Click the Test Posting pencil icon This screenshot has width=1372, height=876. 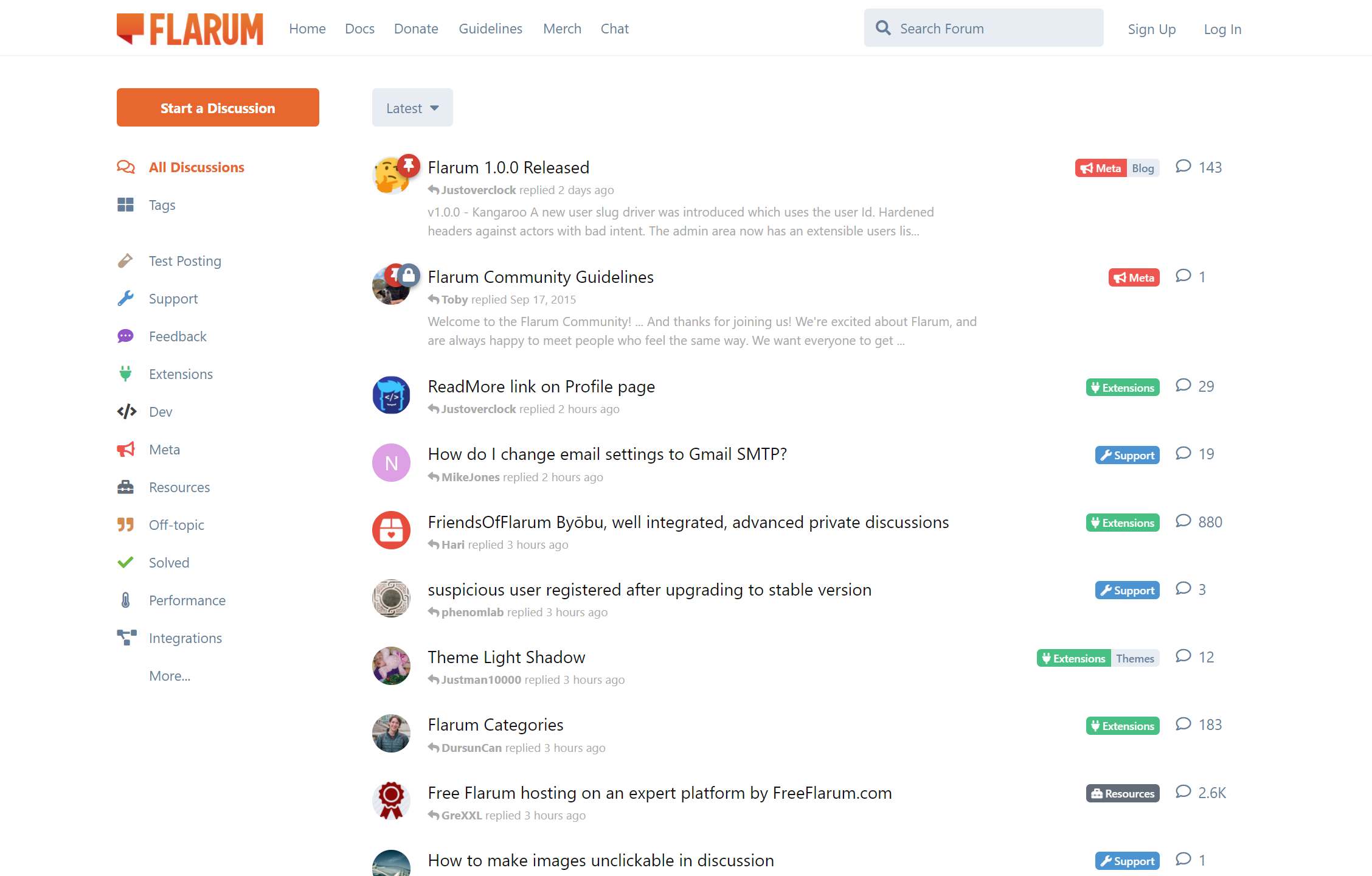(125, 260)
